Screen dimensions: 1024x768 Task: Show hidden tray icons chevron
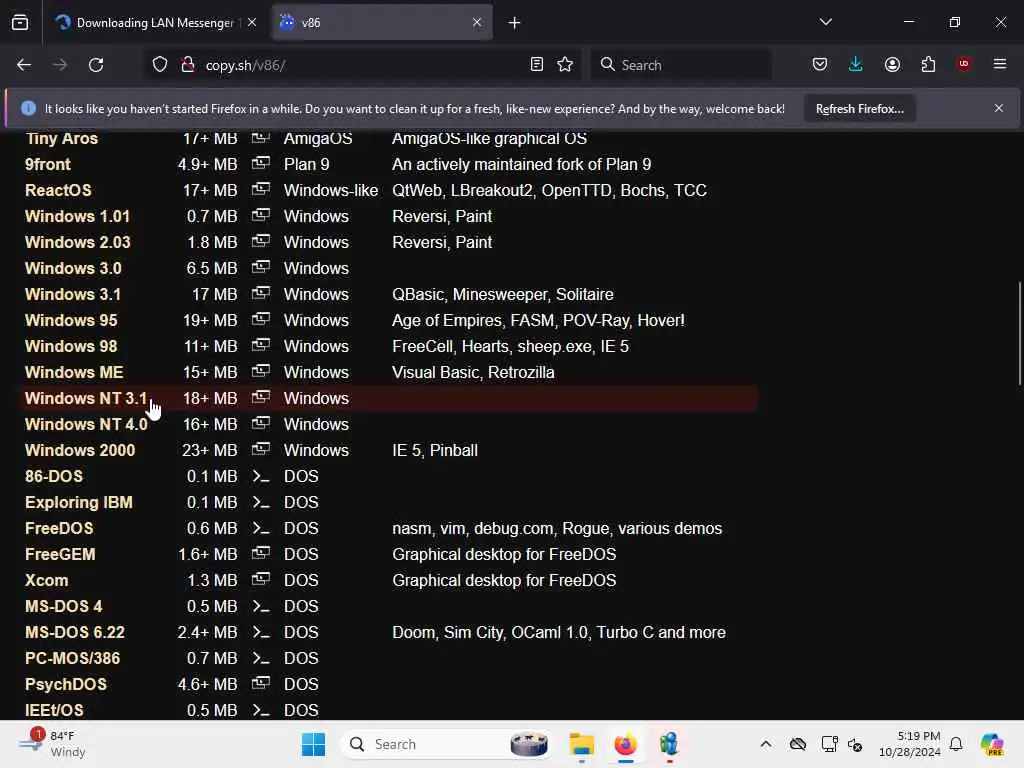766,744
